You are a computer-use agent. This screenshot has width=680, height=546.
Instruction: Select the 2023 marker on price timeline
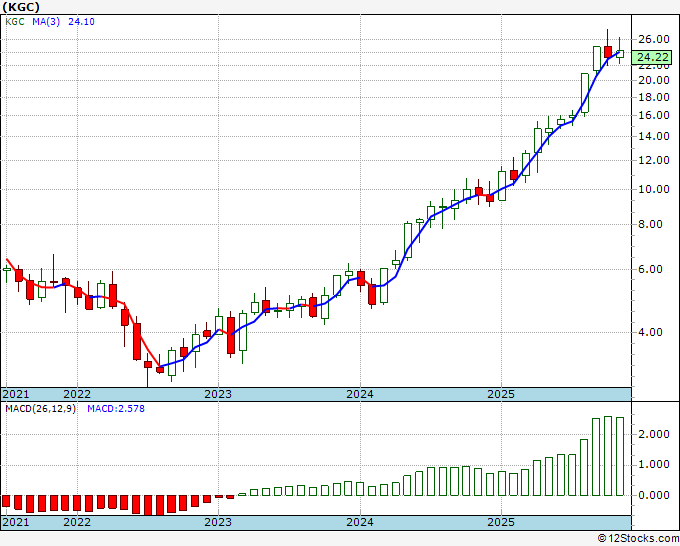218,394
